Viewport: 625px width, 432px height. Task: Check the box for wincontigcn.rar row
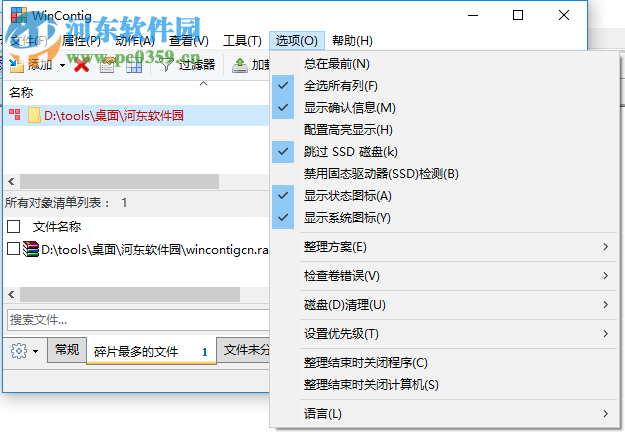(x=14, y=249)
